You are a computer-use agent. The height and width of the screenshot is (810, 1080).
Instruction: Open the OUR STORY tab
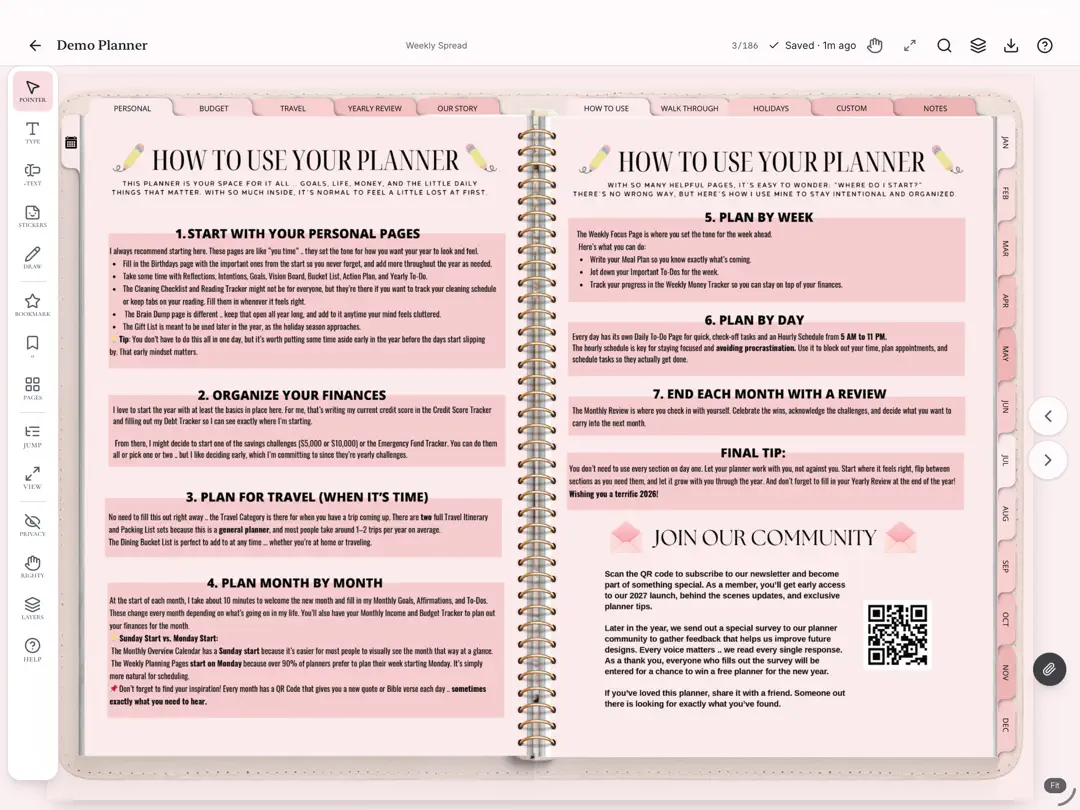(x=457, y=108)
